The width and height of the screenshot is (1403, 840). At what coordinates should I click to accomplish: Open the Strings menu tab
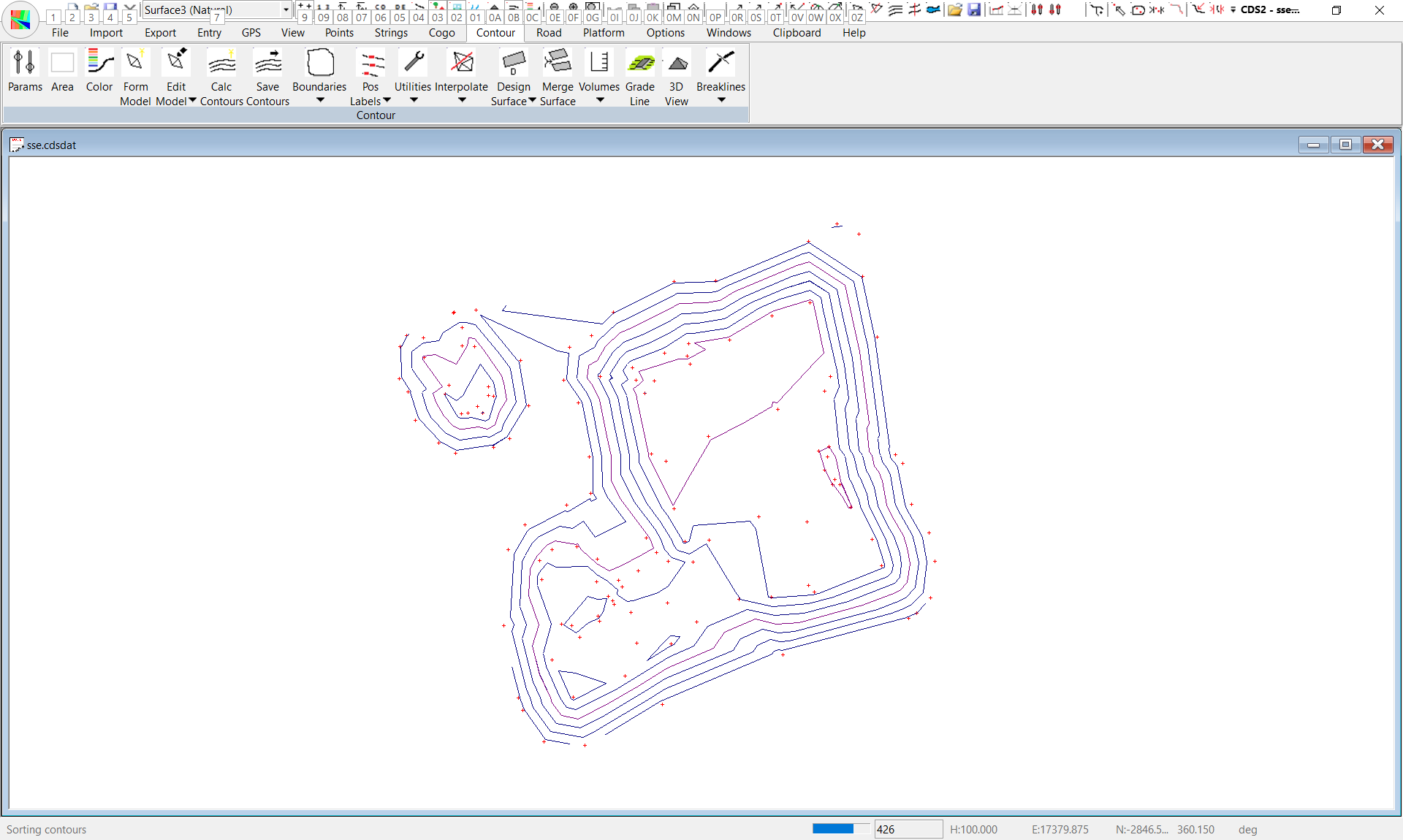click(x=391, y=33)
